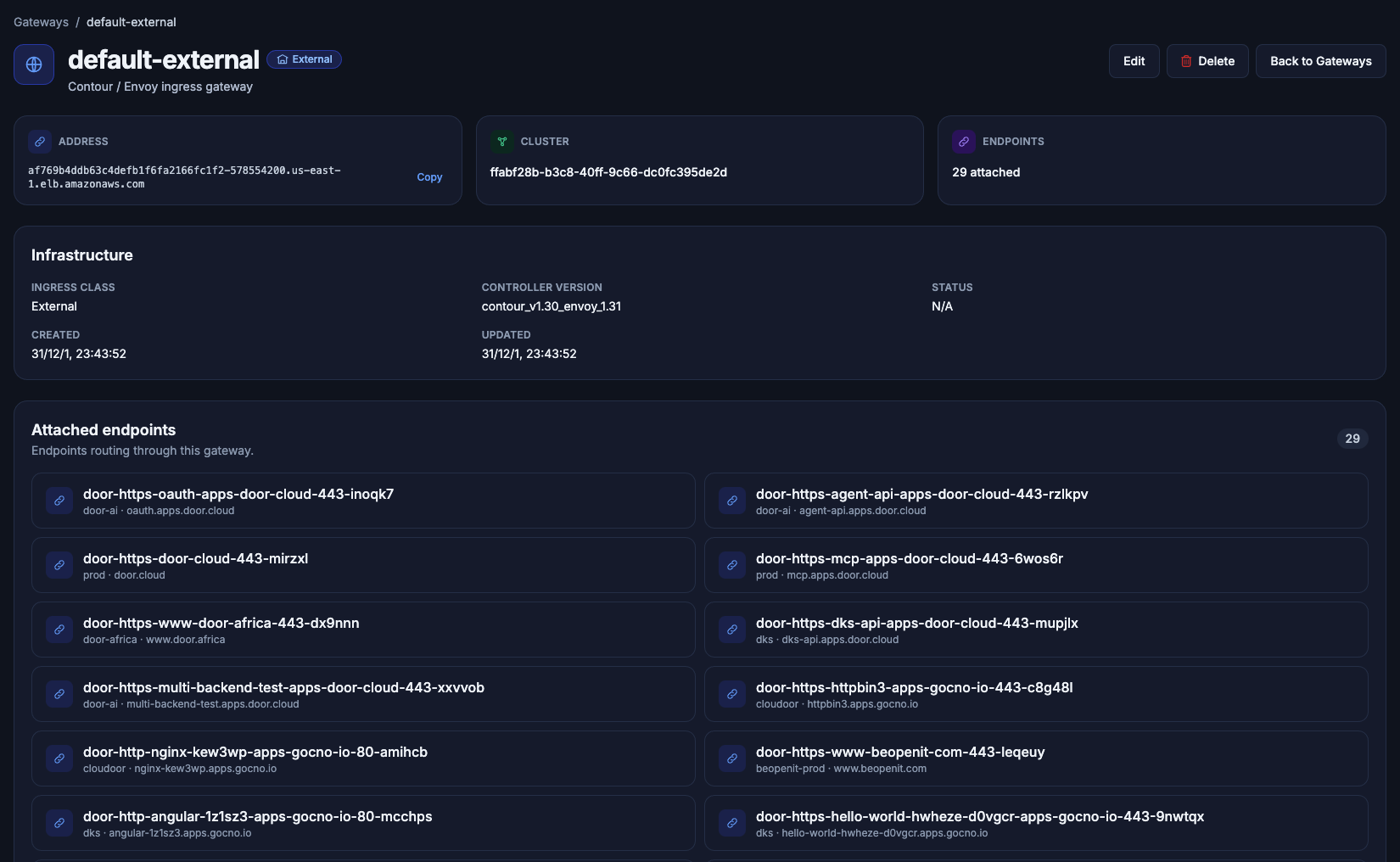Screen dimensions: 1400x862
Task: Click the link icon for door-https-agent-api-apps-door-cloud-443-rzlkpv
Action: tap(732, 501)
